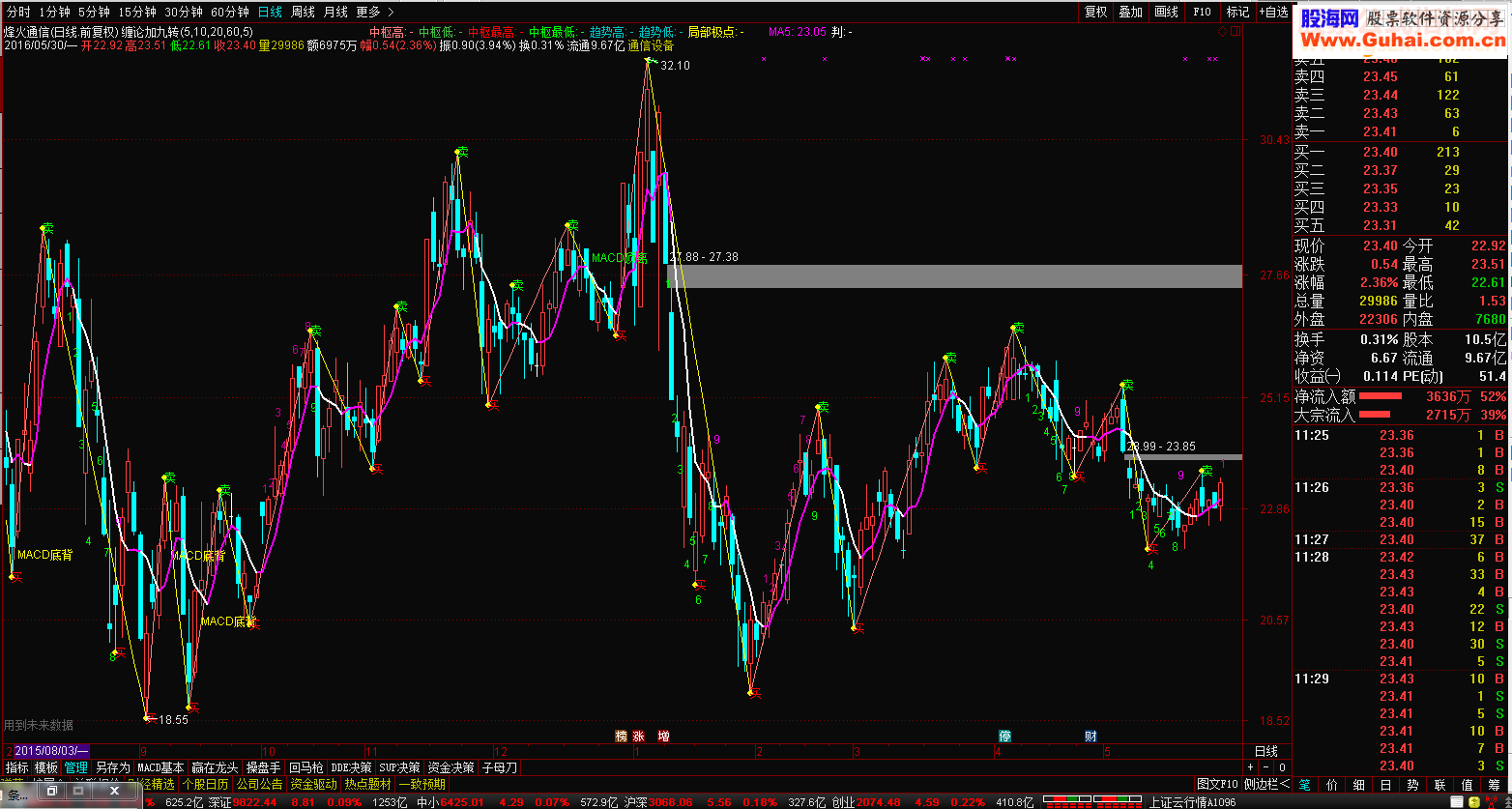
Task: Switch to the 60分钟 period
Action: 230,12
